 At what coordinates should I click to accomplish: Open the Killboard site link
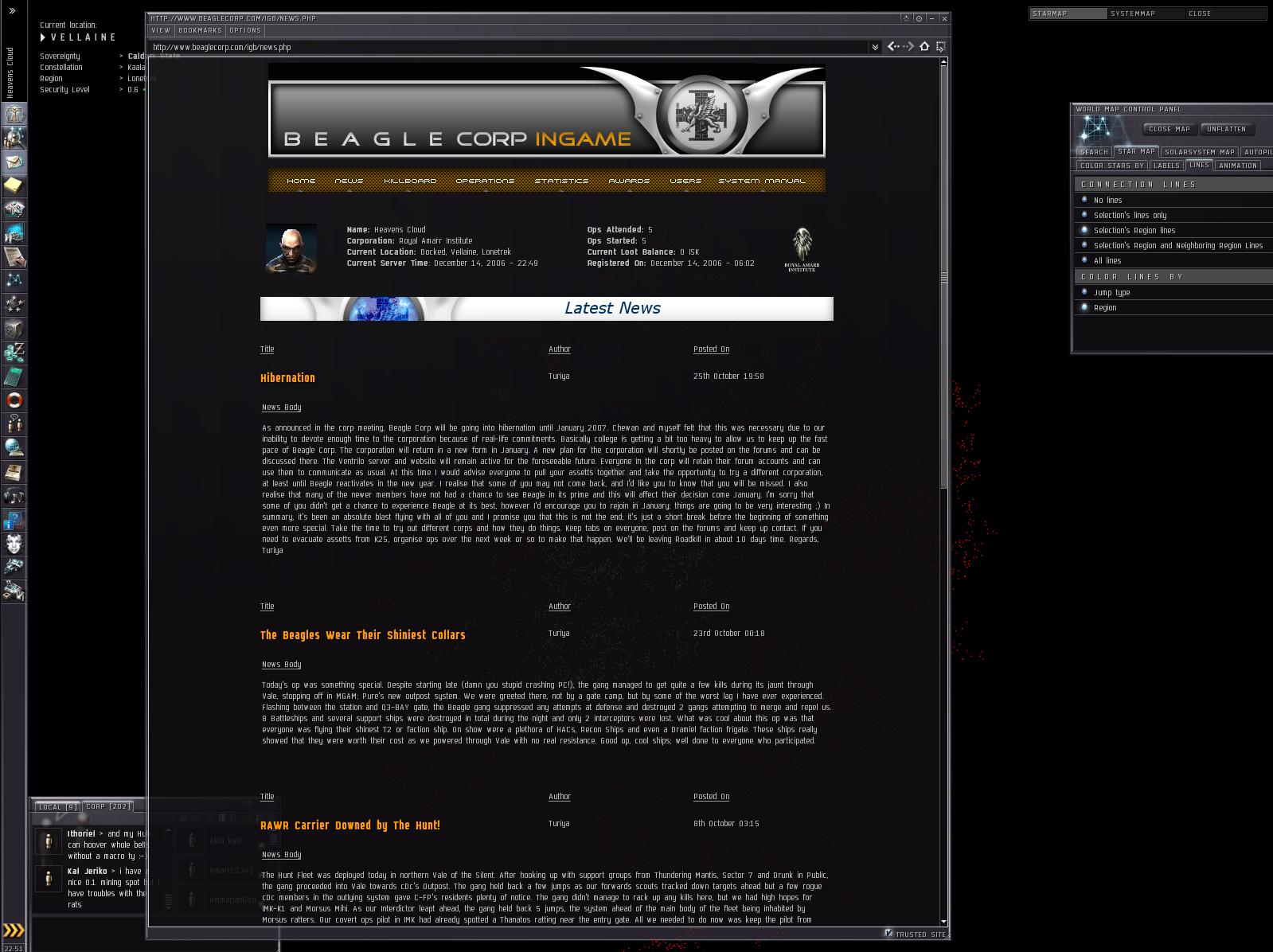tap(410, 181)
